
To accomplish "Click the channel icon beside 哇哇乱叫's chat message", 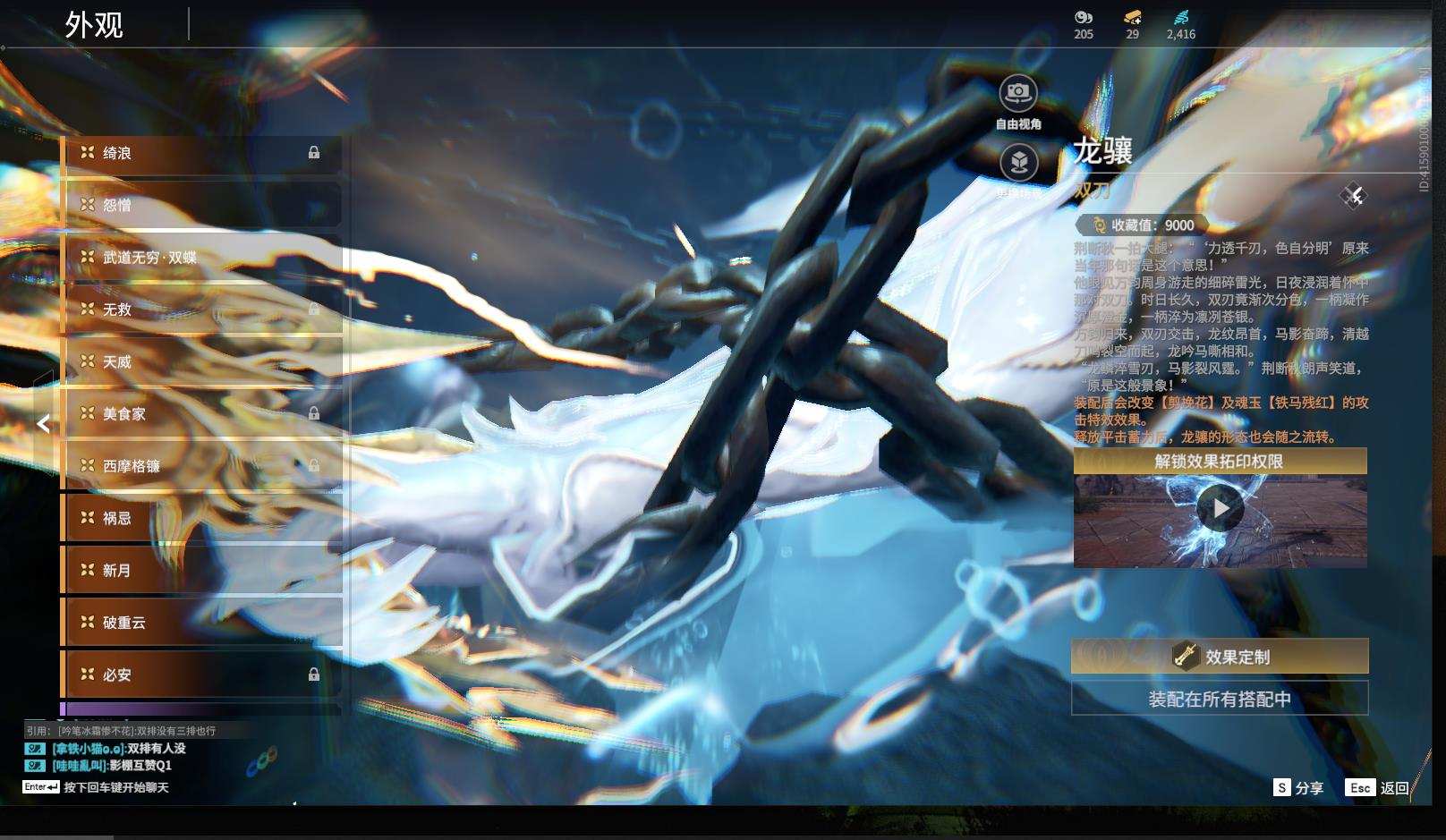I will point(34,766).
